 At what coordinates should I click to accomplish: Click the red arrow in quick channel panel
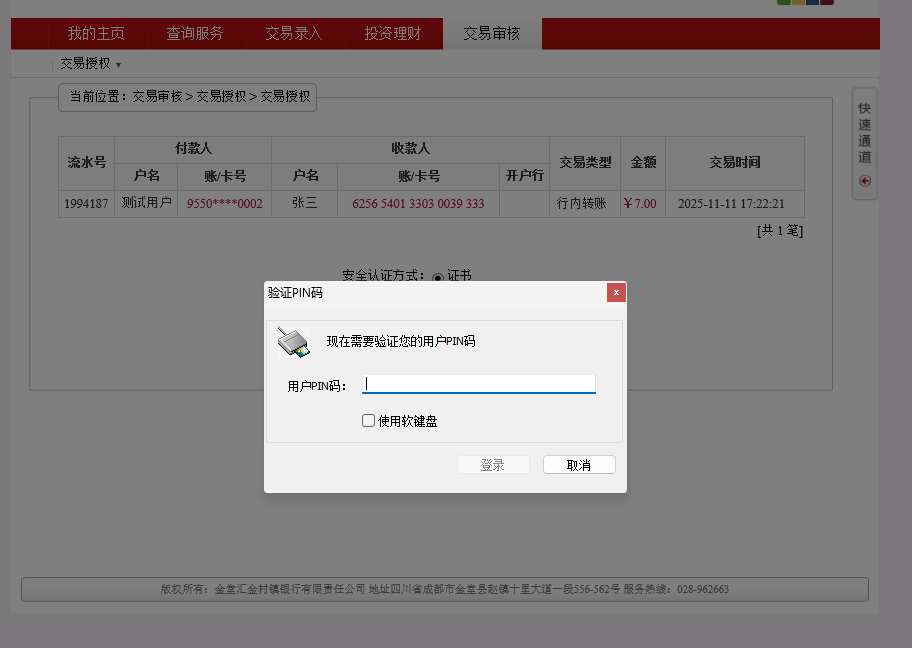865,181
